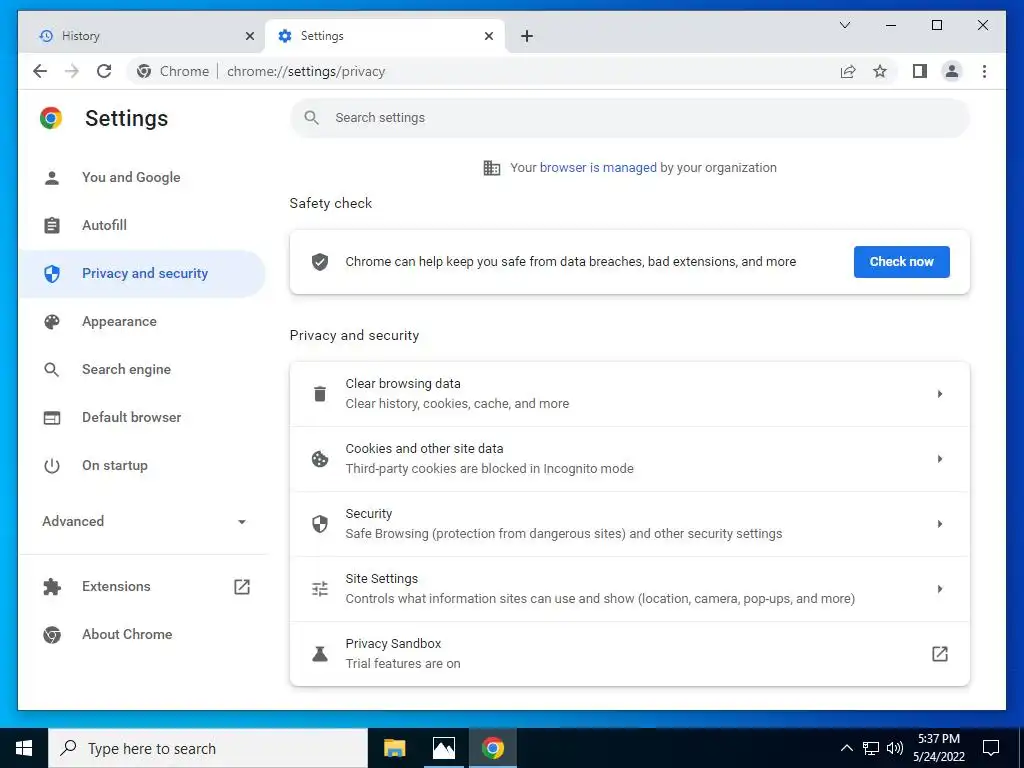Open Chrome's three-dot menu
This screenshot has width=1024, height=768.
[984, 71]
